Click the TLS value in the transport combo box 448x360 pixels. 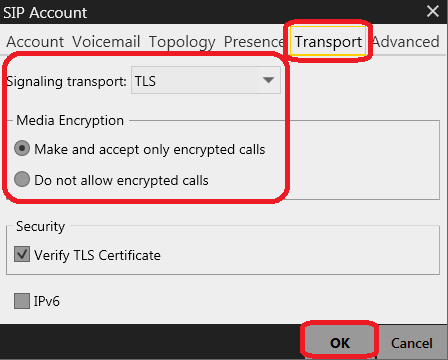point(145,81)
